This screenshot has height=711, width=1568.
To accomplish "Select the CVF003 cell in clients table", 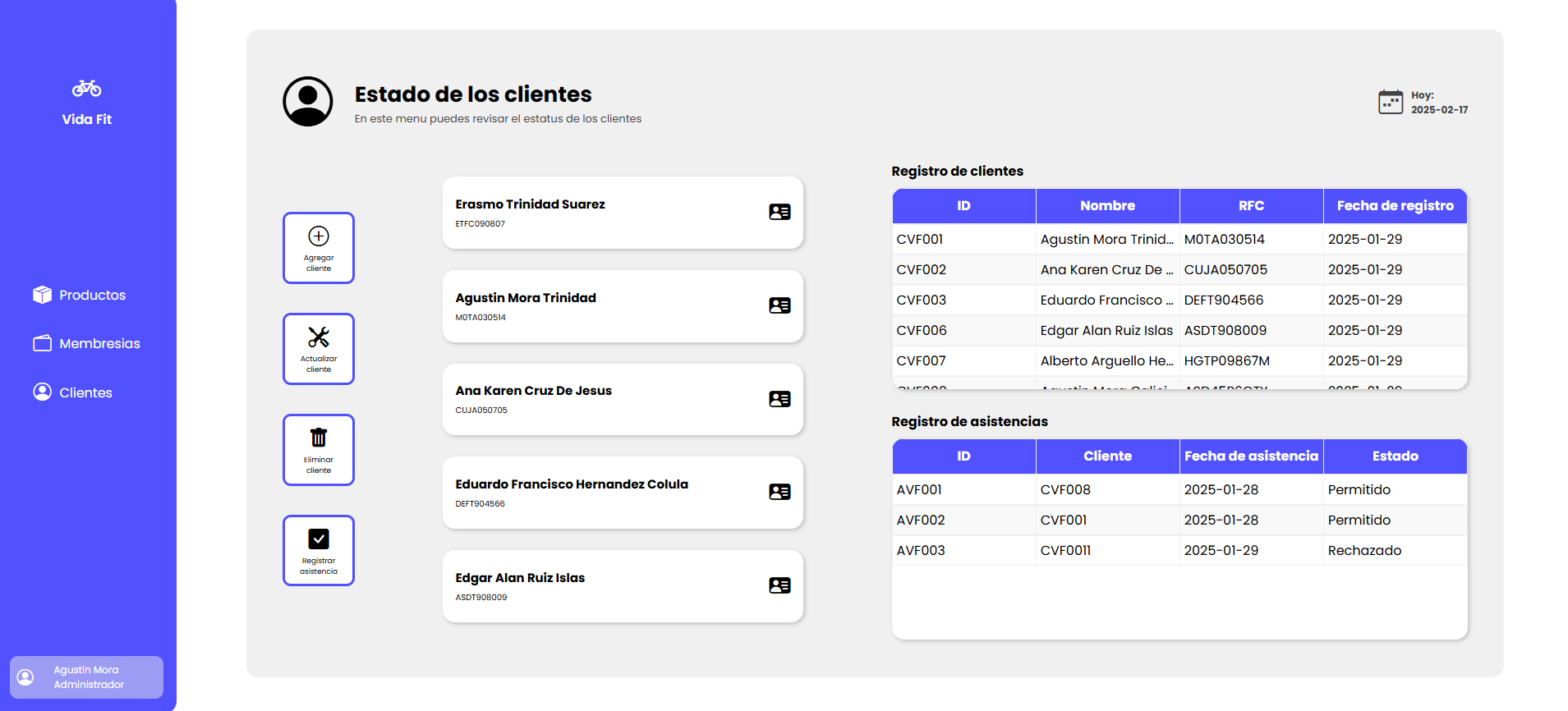I will pyautogui.click(x=963, y=300).
